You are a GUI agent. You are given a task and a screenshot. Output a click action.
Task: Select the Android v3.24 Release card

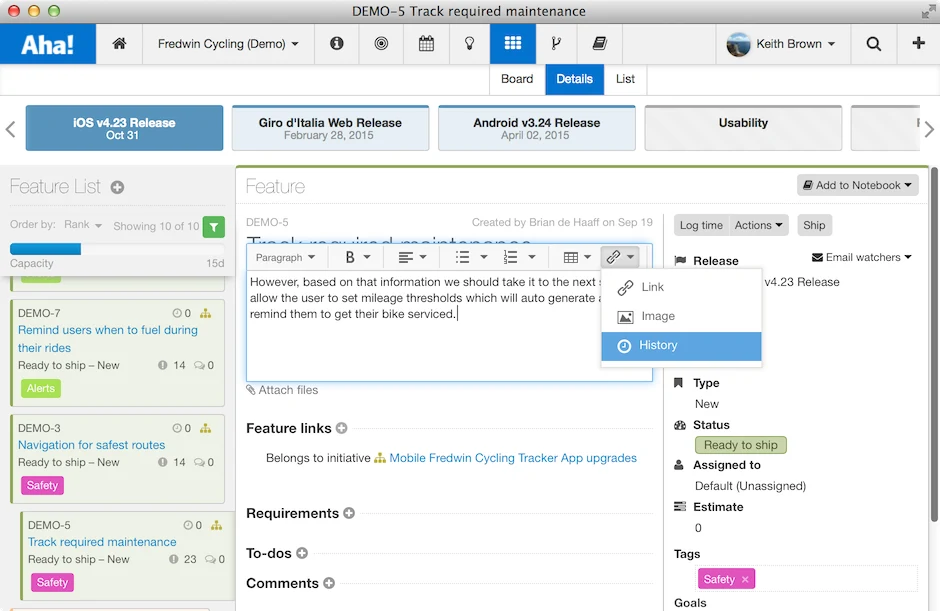click(537, 128)
